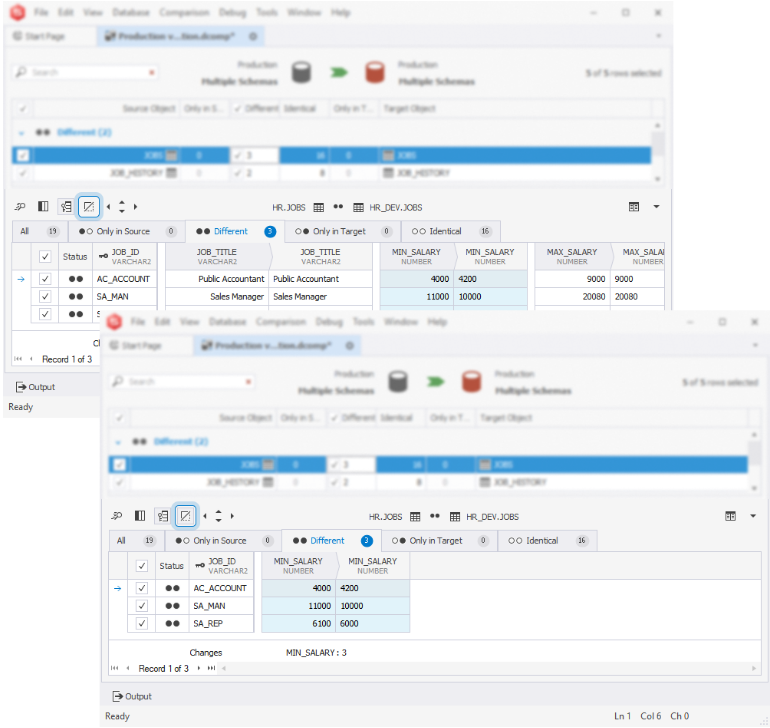
Task: Click the record view icon in the back window toolbar
Action: 66,207
